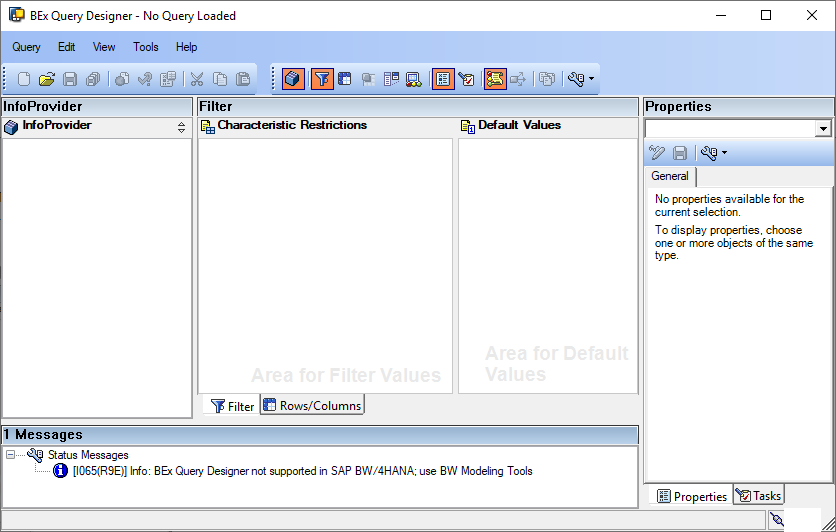Toggle the InfoProvider view cube icon

[x=293, y=79]
